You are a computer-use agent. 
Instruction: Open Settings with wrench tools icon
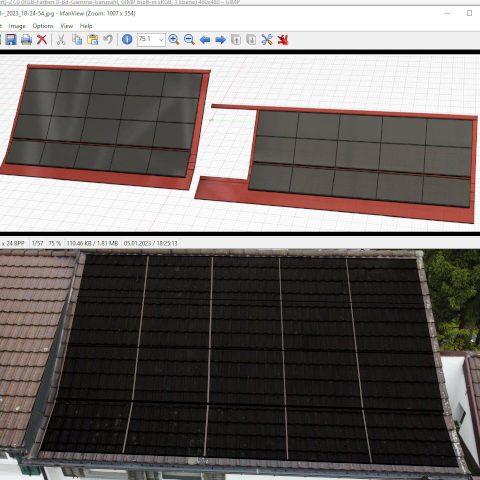(x=267, y=40)
